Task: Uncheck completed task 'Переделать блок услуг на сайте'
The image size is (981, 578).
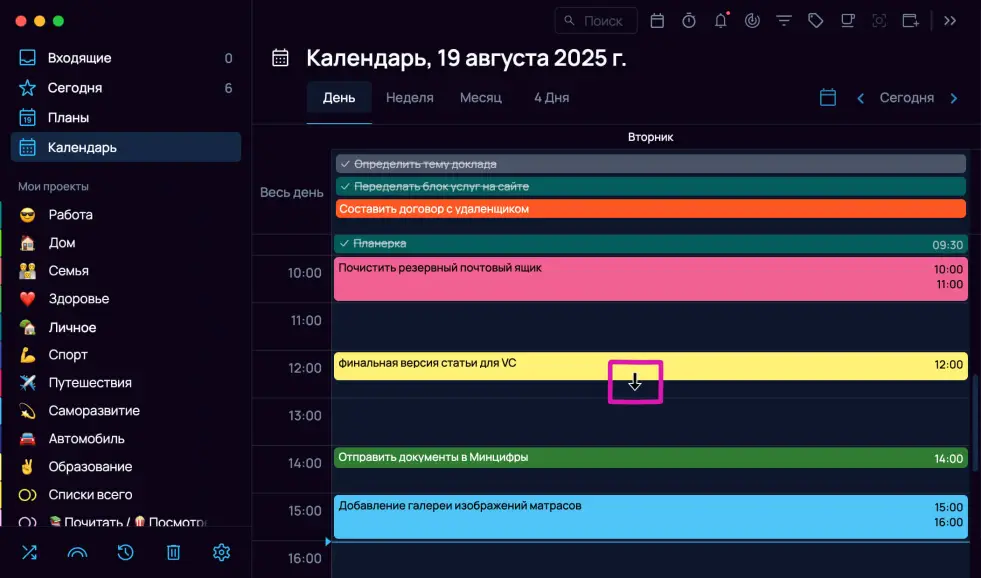Action: (345, 187)
